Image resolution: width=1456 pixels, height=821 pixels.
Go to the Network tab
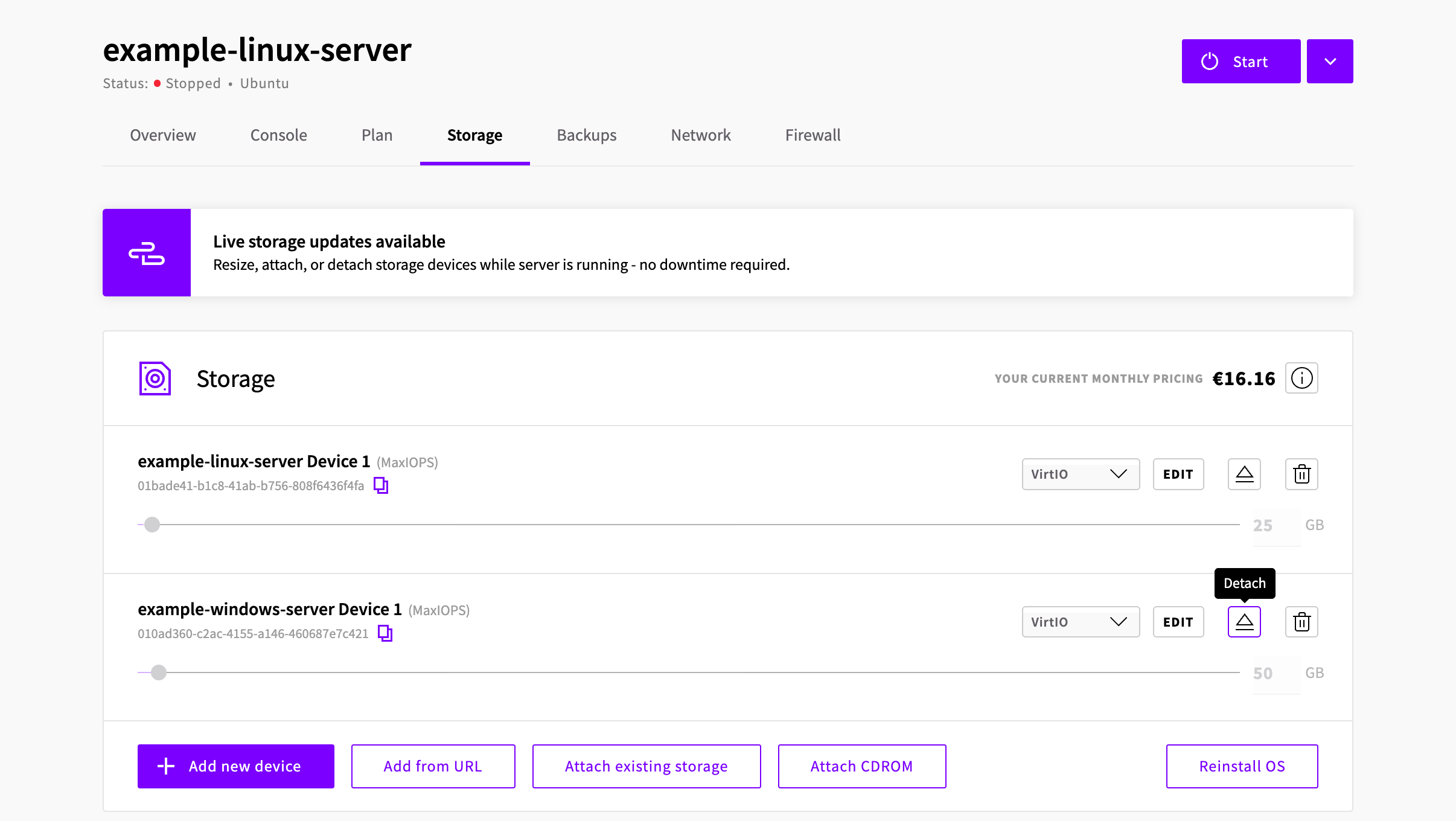(701, 135)
